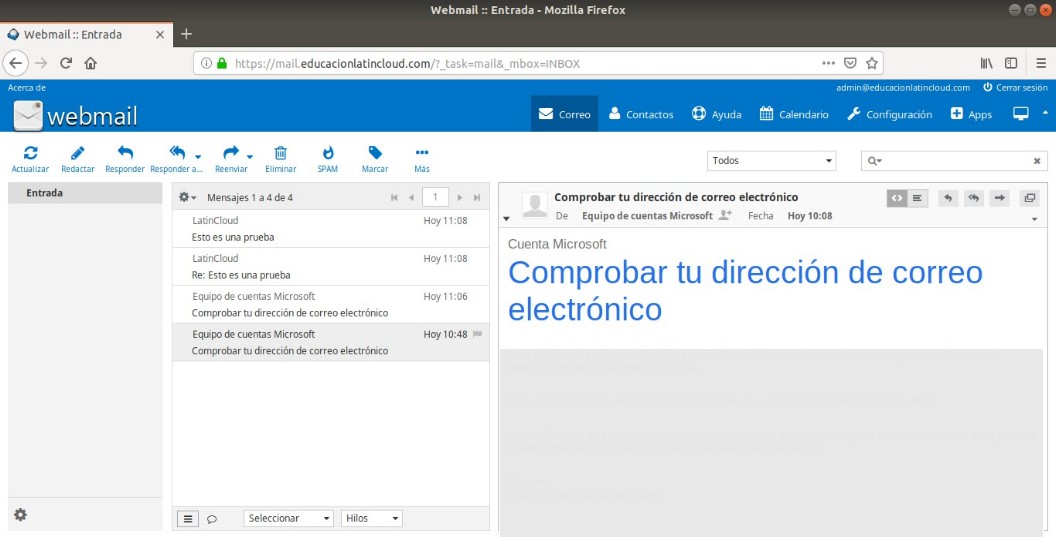Open a new Firefox tab
Image resolution: width=1056 pixels, height=545 pixels.
coord(187,34)
